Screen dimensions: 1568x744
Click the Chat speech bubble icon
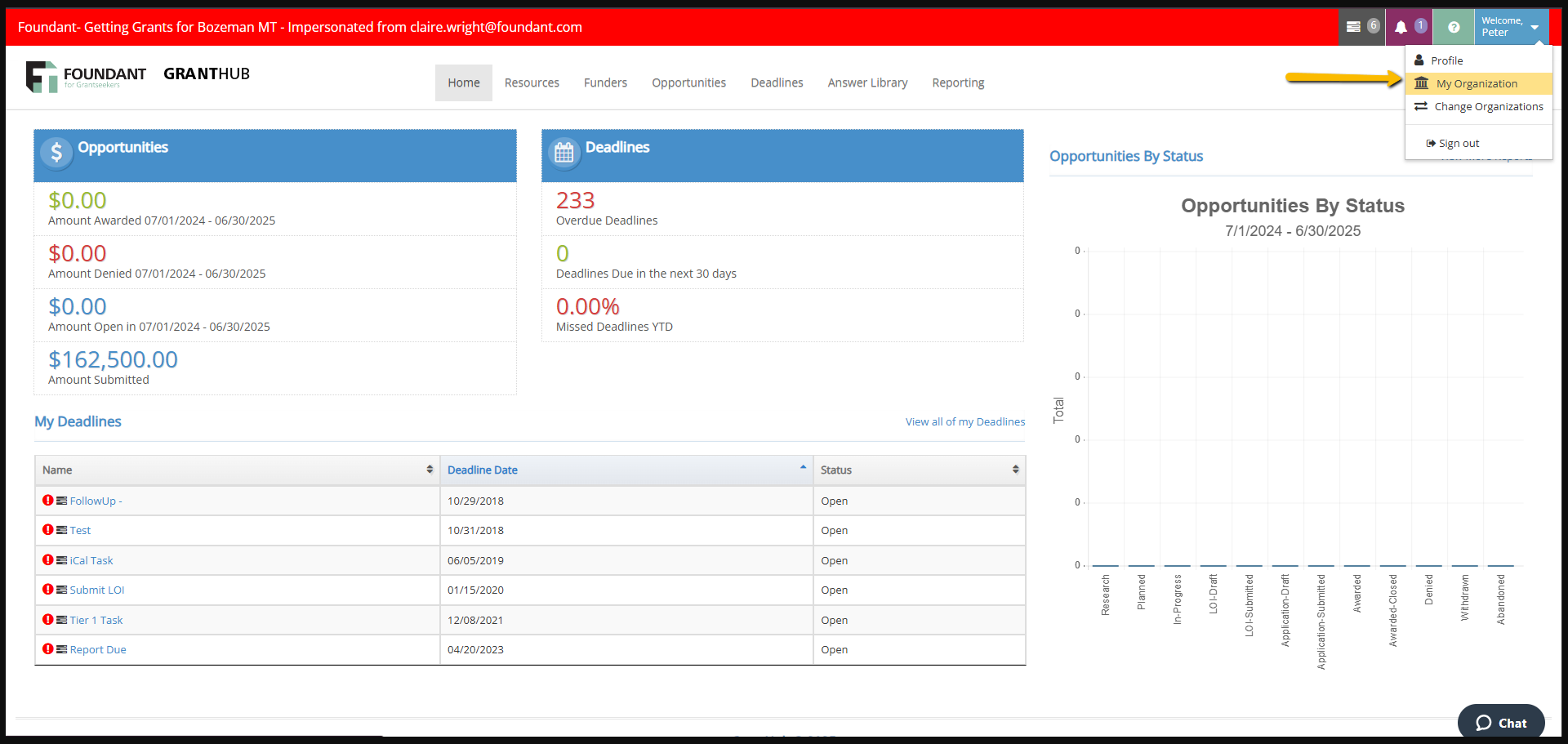(1484, 723)
